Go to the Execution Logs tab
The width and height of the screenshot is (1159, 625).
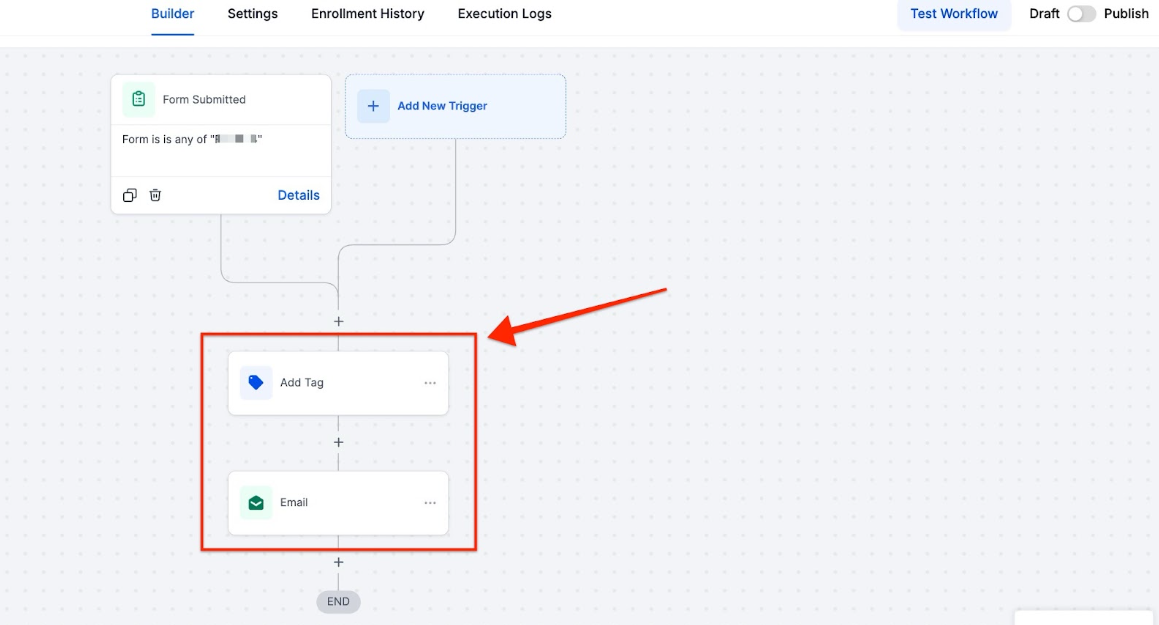504,14
